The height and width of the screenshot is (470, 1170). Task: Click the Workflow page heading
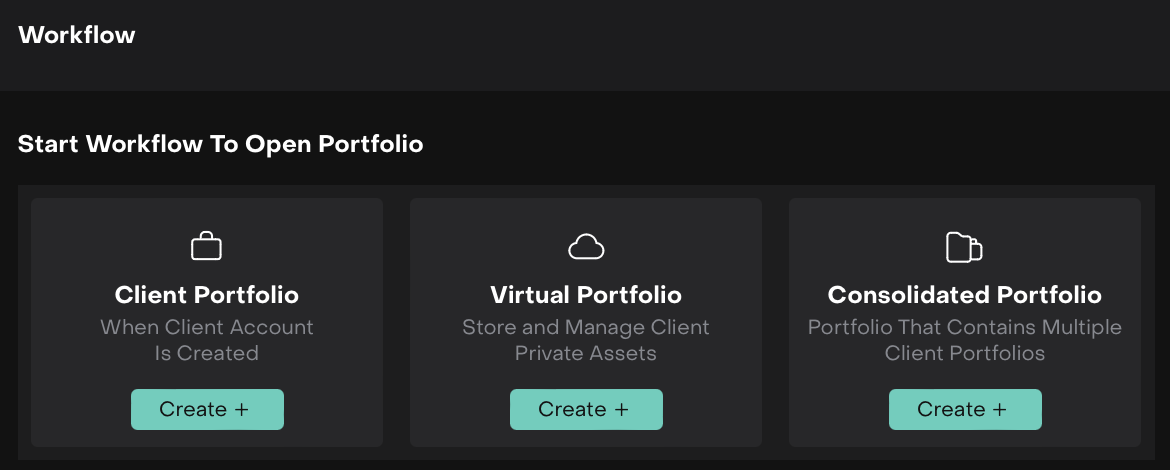click(x=77, y=35)
